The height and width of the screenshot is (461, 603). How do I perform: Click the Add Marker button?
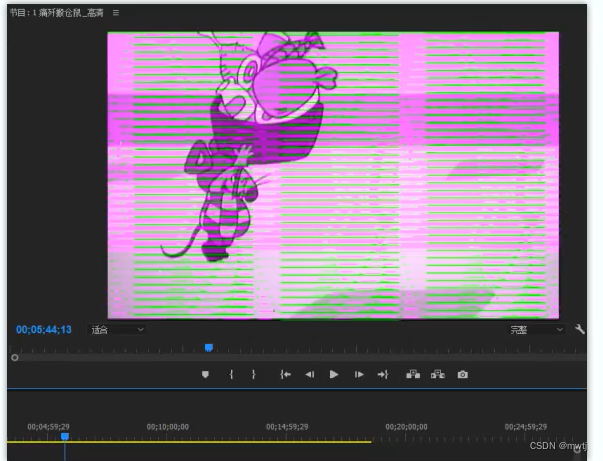(205, 374)
